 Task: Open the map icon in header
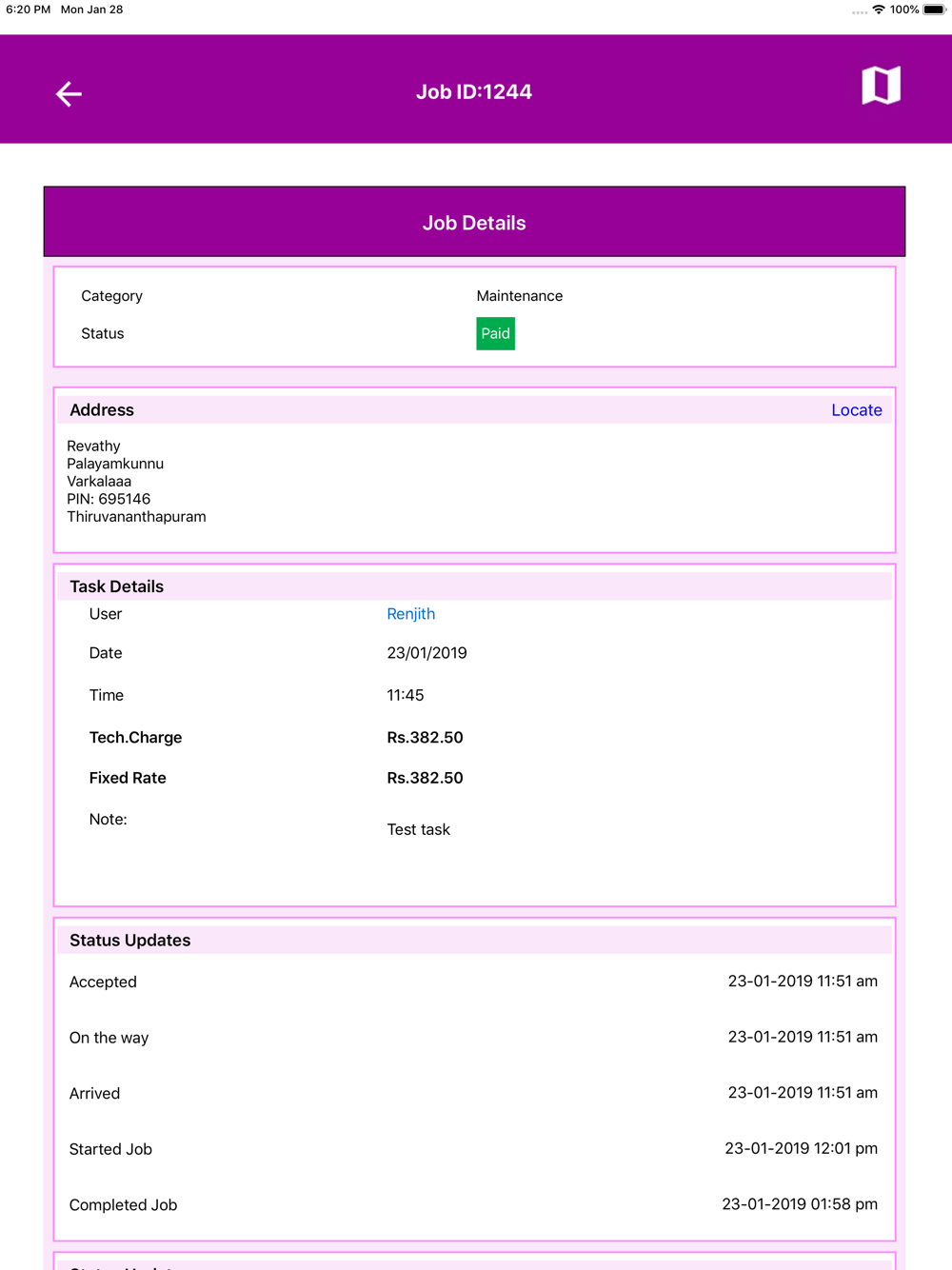881,87
